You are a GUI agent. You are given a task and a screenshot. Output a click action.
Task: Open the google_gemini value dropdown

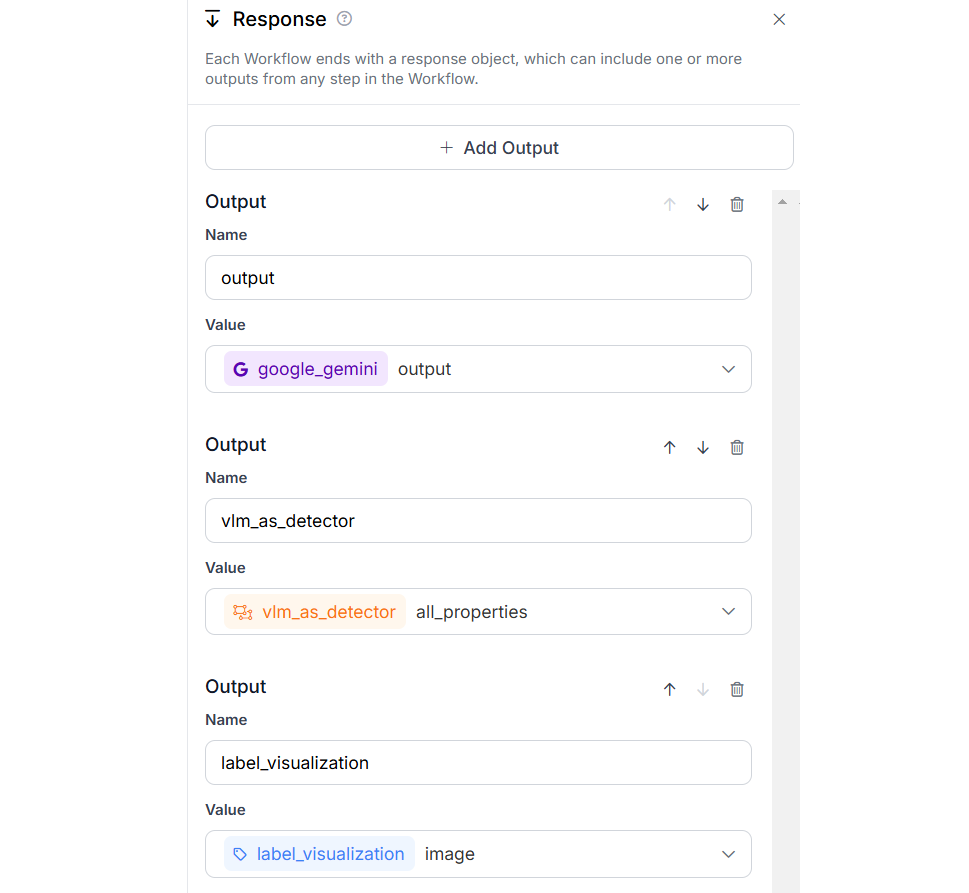pyautogui.click(x=728, y=369)
